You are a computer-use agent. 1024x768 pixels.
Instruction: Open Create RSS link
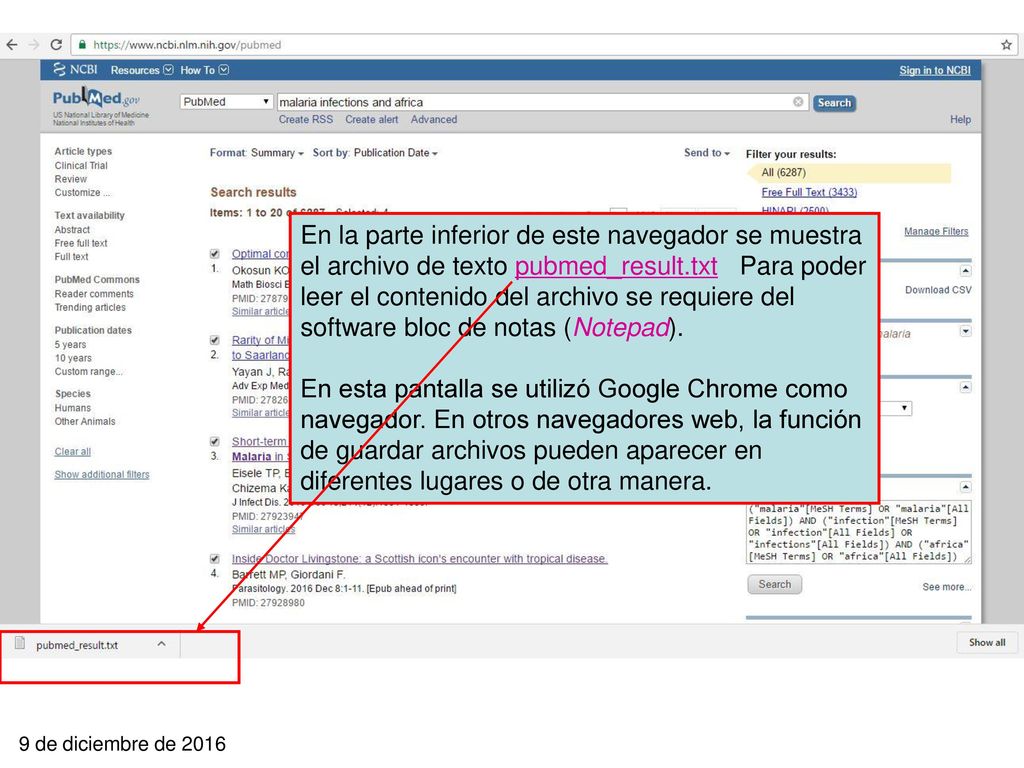[306, 120]
